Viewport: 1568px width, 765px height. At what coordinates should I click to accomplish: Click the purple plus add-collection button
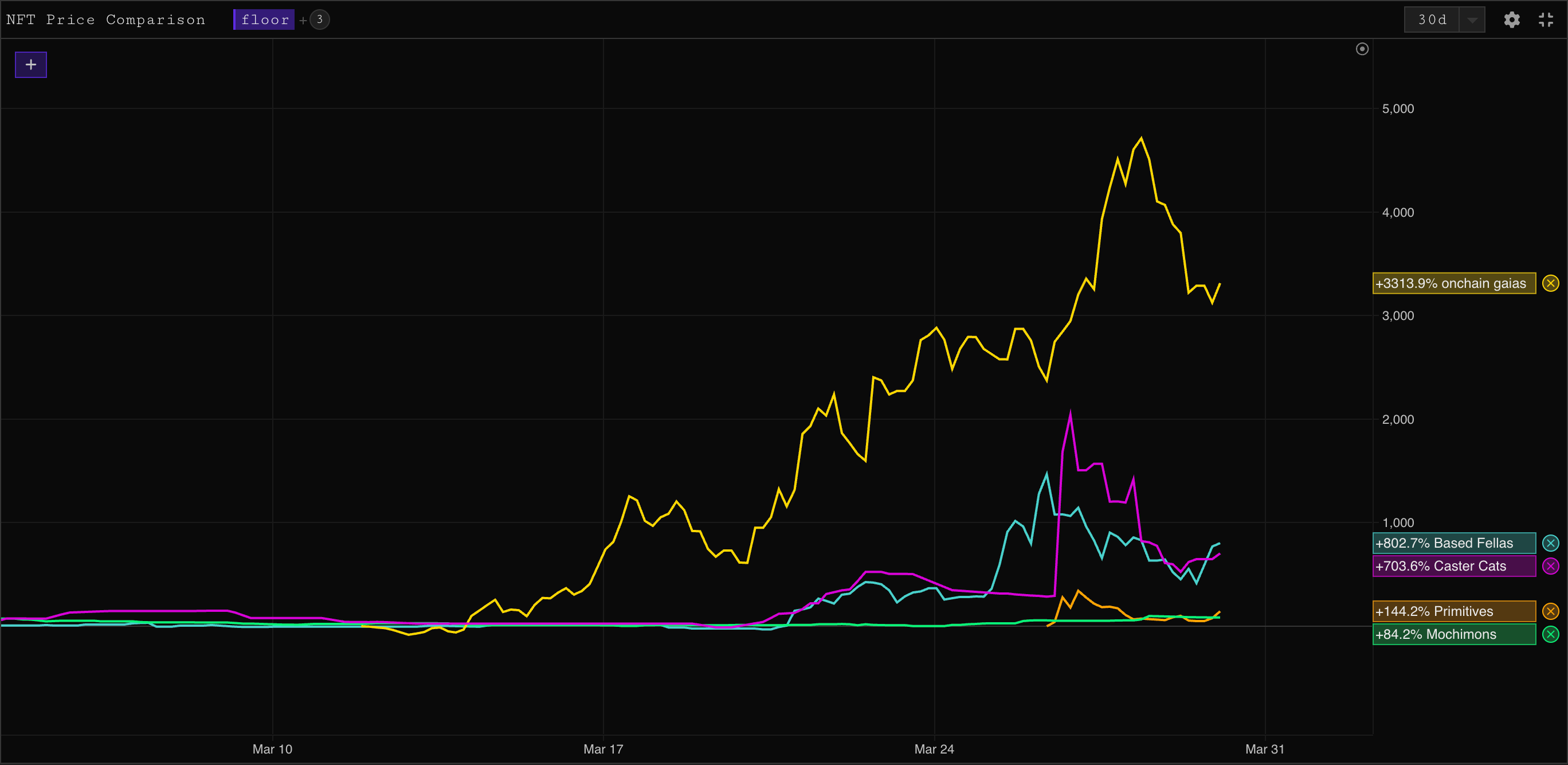(x=31, y=65)
